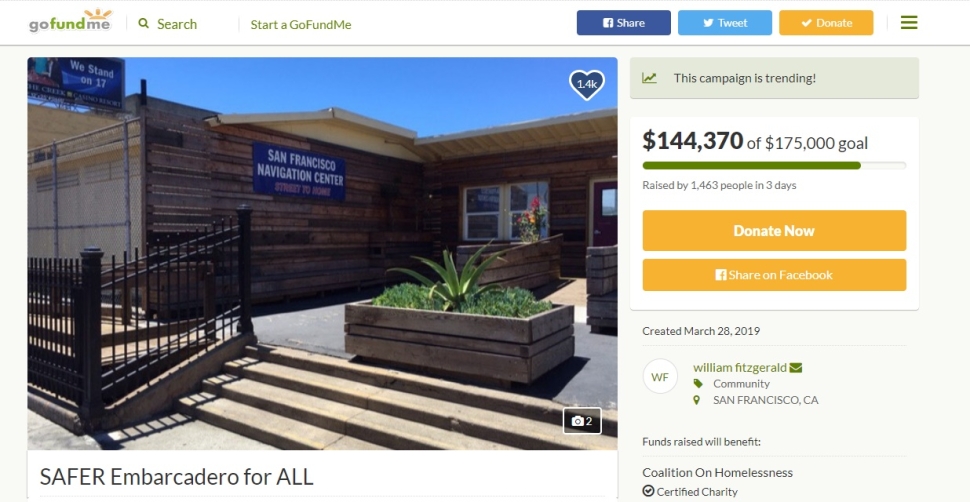970x502 pixels.
Task: Click the Share on Facebook button
Action: pyautogui.click(x=775, y=275)
